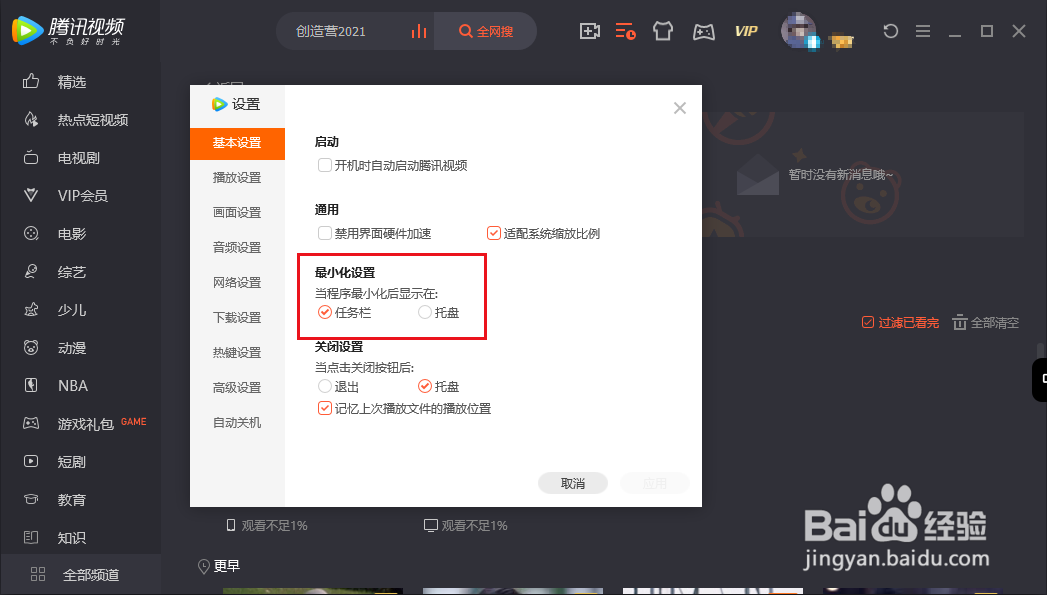1047x595 pixels.
Task: Open the game center controller icon
Action: [703, 31]
